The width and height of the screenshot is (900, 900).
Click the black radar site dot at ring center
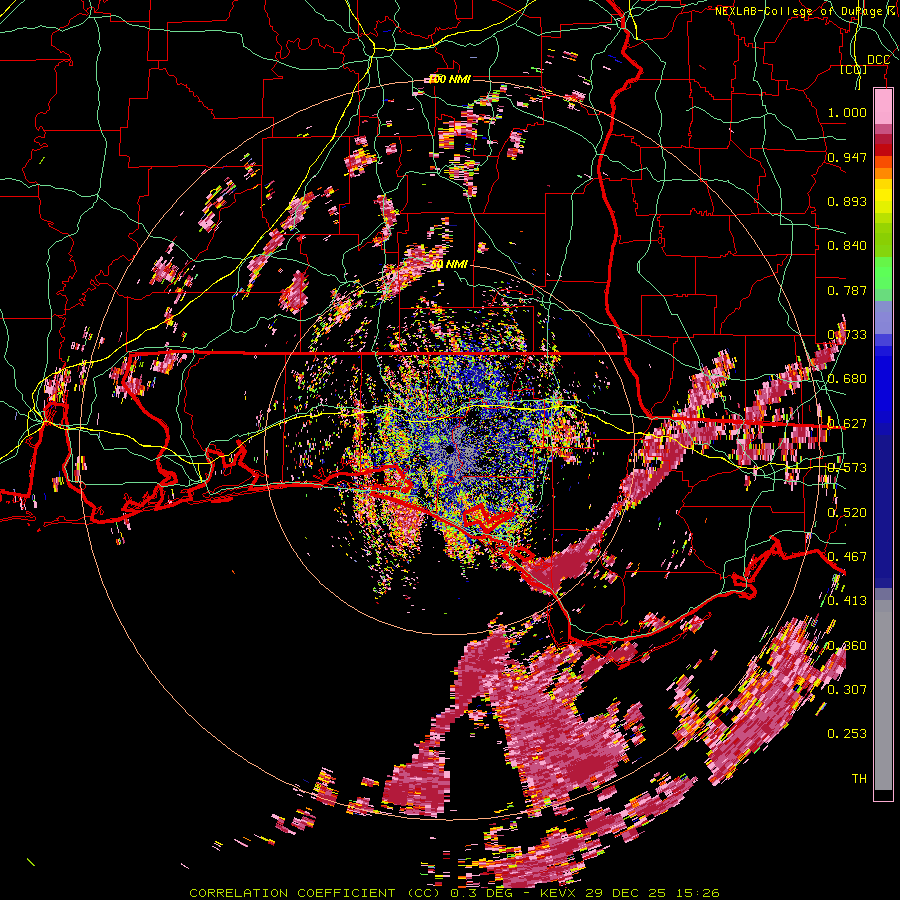point(449,449)
